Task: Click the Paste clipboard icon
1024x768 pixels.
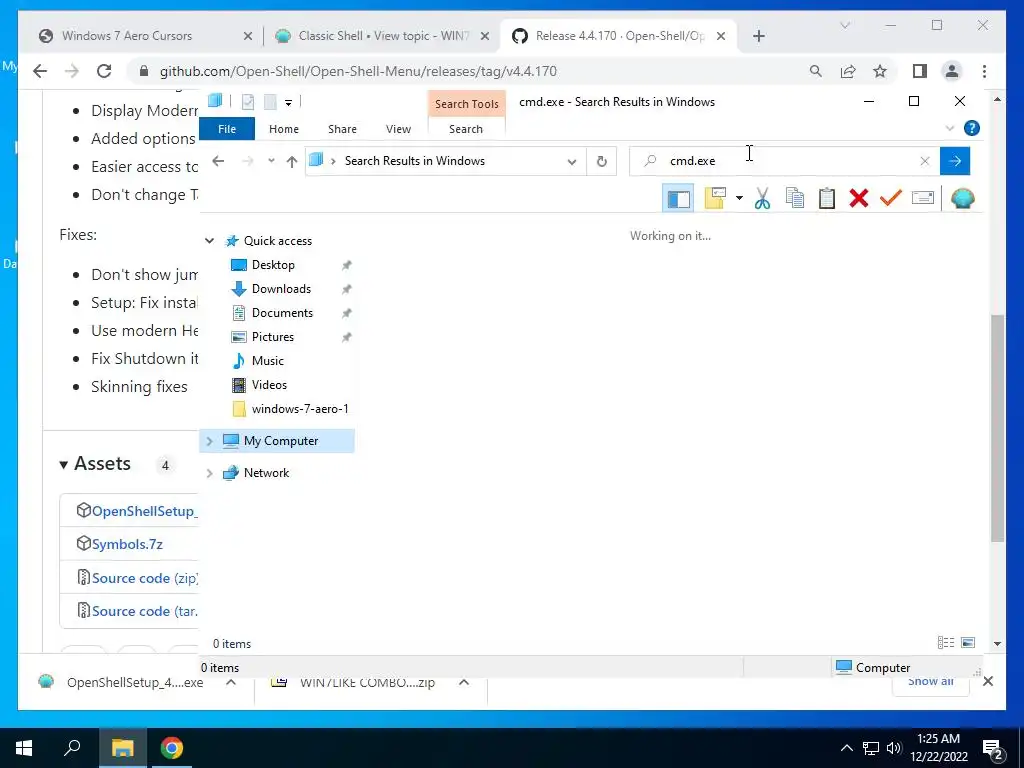Action: pos(827,198)
